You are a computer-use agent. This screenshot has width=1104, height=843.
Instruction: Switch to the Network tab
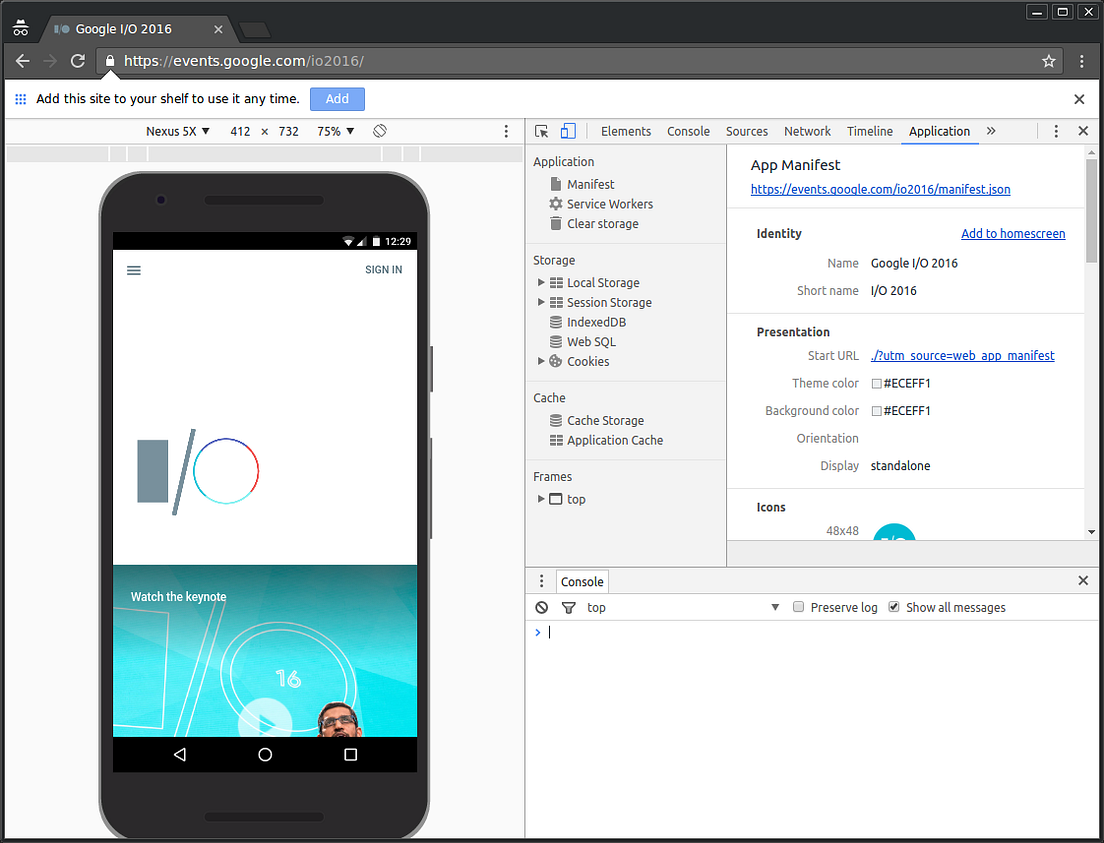click(x=807, y=131)
